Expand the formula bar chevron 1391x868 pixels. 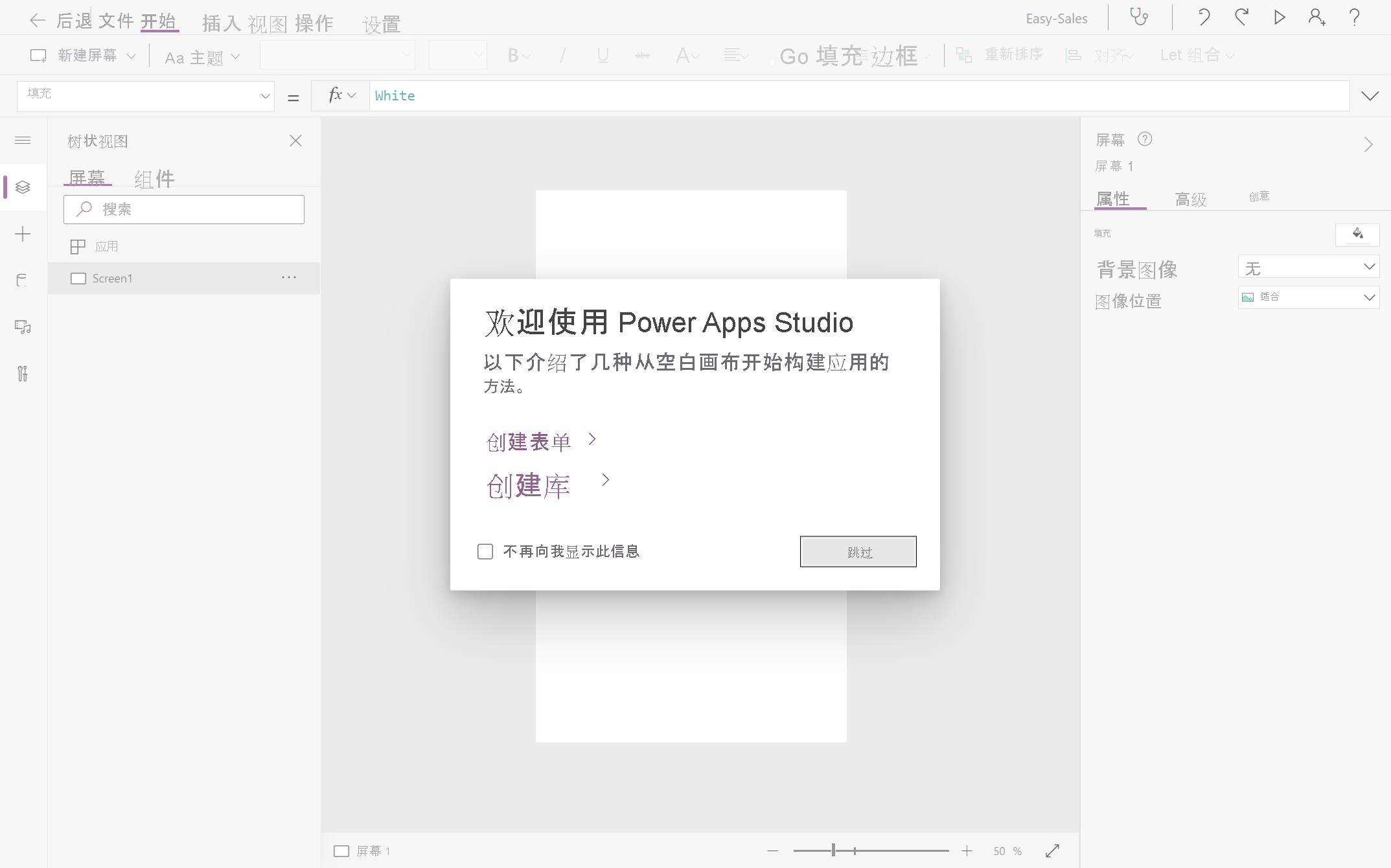(1370, 96)
